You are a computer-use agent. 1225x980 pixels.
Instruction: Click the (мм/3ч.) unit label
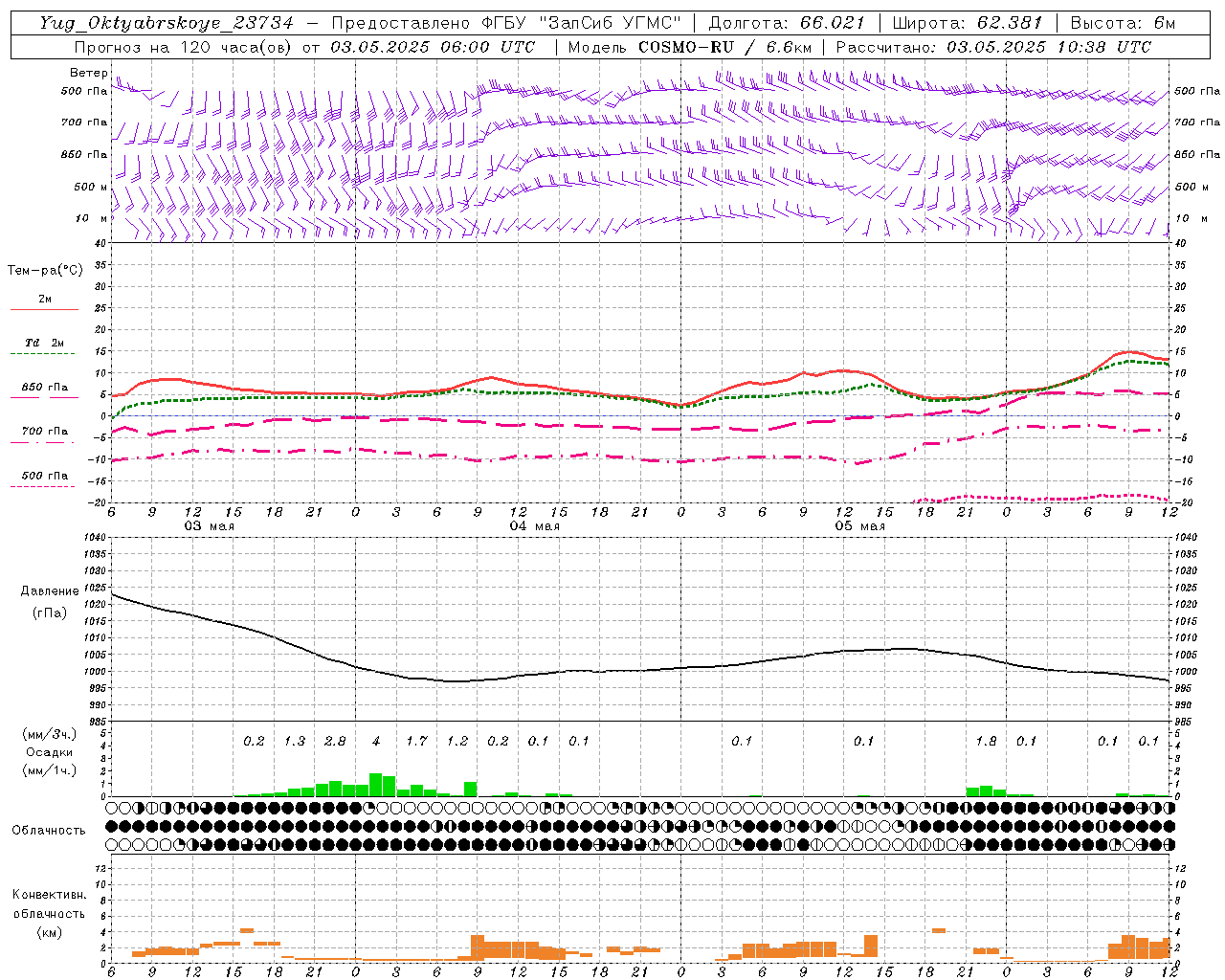[49, 734]
